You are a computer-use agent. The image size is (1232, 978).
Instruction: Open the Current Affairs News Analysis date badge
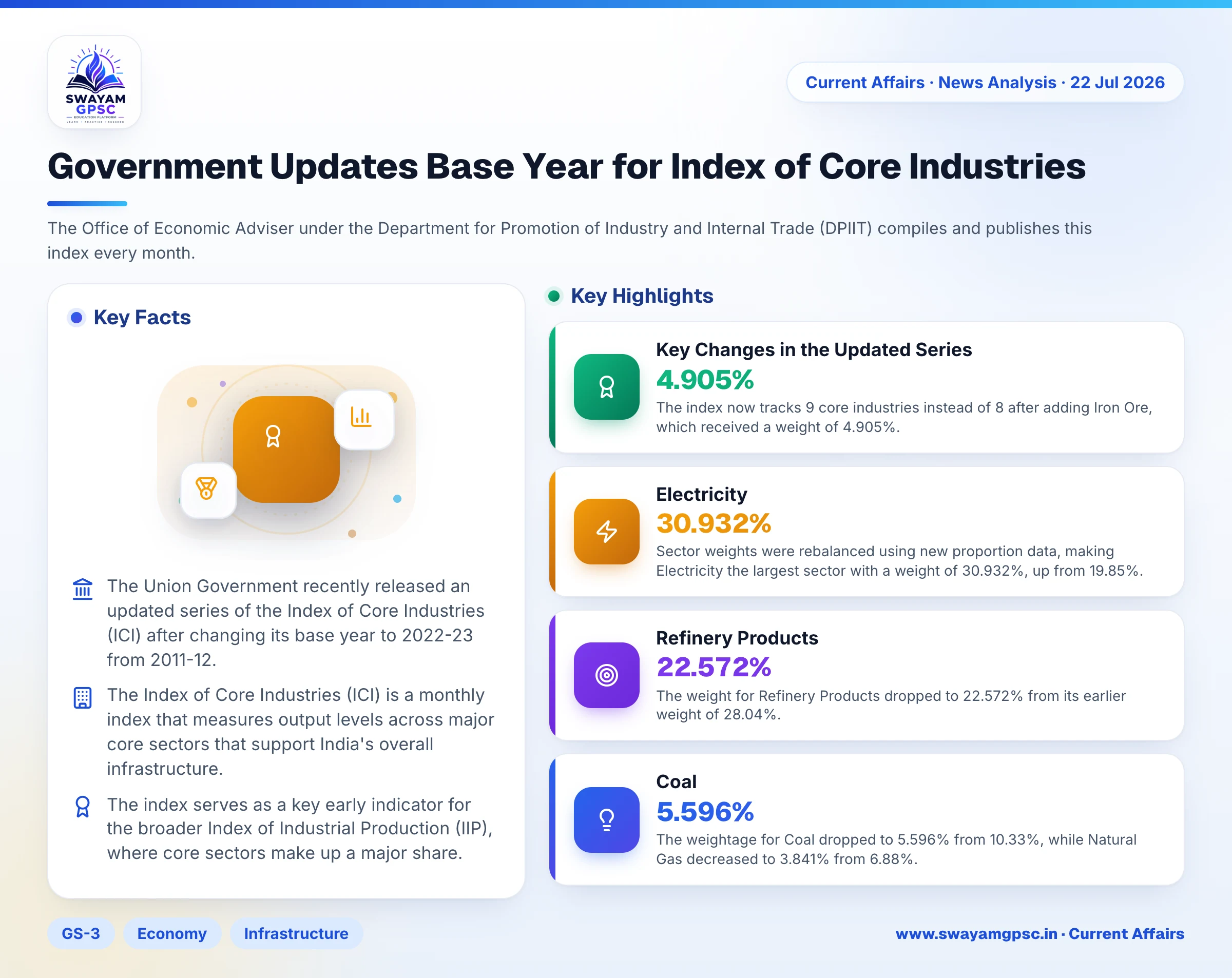[985, 82]
